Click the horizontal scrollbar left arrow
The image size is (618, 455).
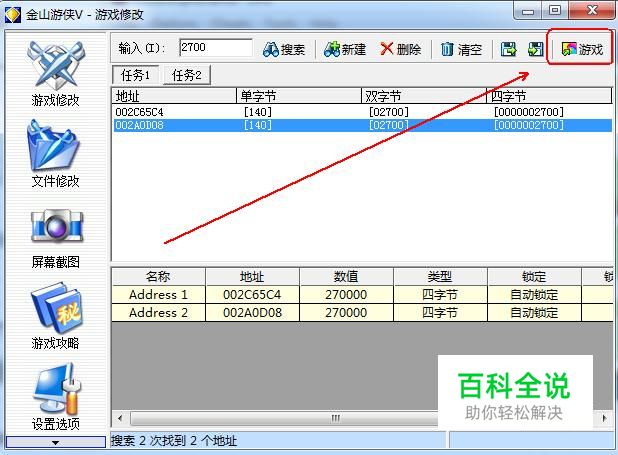120,418
